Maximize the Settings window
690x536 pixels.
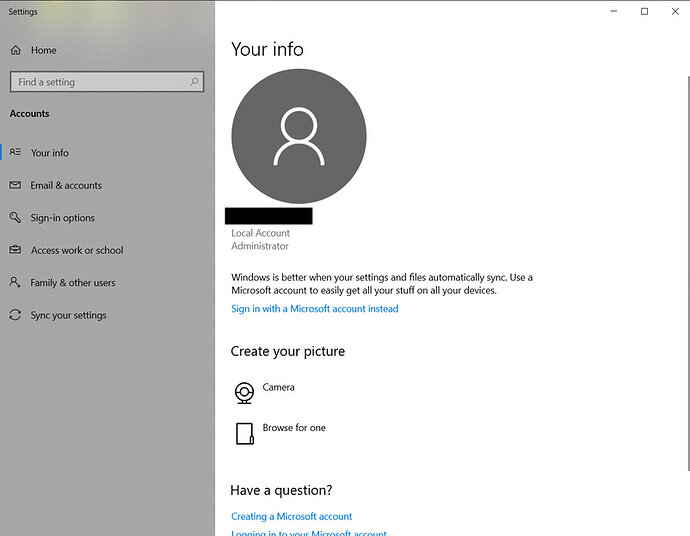[x=644, y=11]
